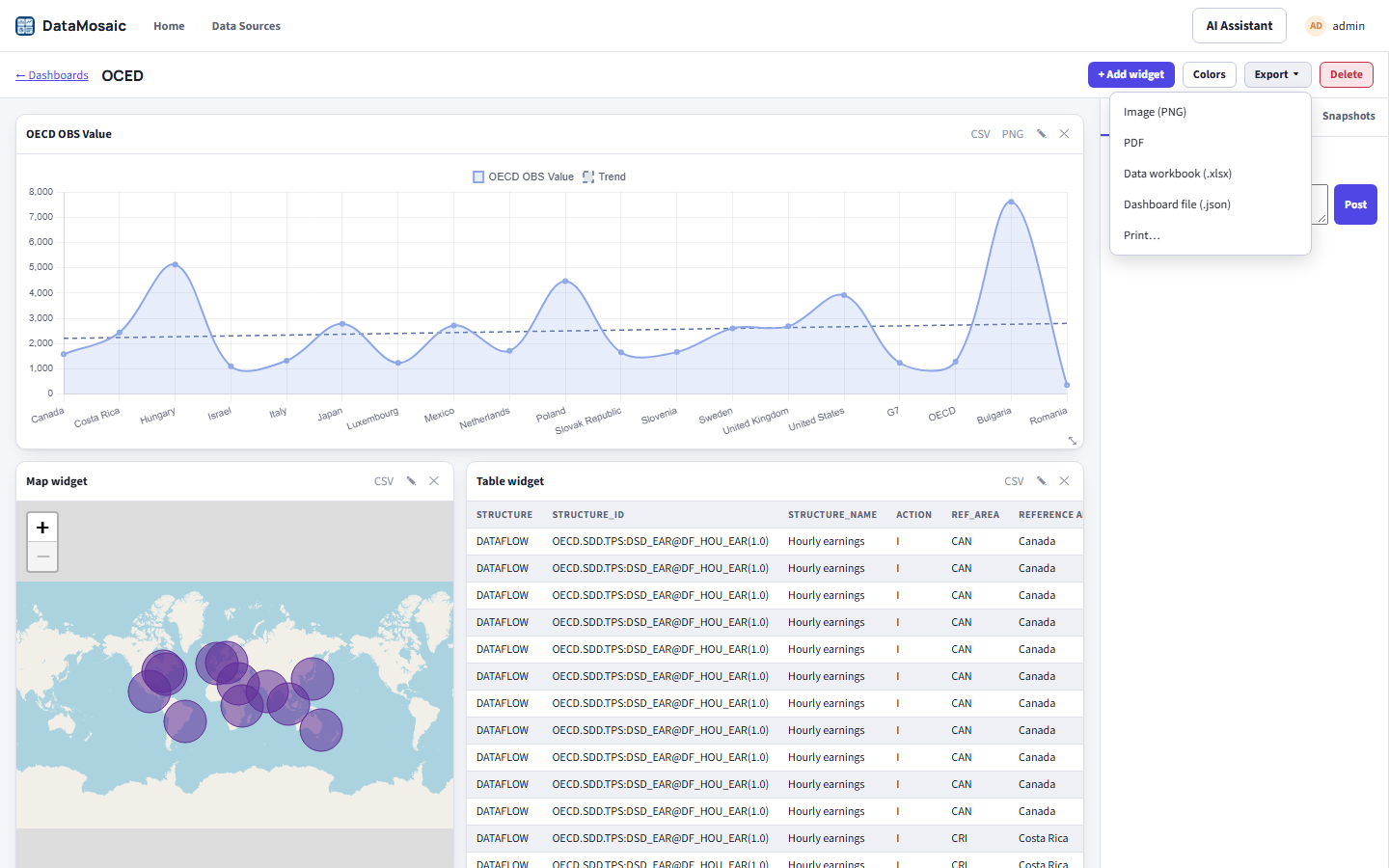The width and height of the screenshot is (1389, 868).
Task: Choose Print… from export menu
Action: pyautogui.click(x=1210, y=235)
